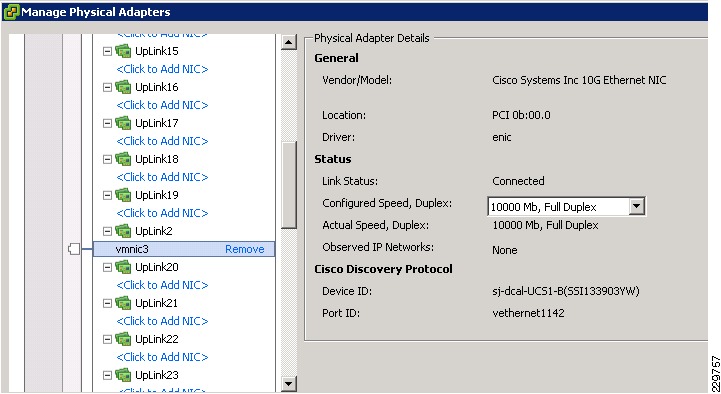Viewport: 721px width, 394px height.
Task: Click the UpLink18 green NIC icon
Action: (123, 159)
